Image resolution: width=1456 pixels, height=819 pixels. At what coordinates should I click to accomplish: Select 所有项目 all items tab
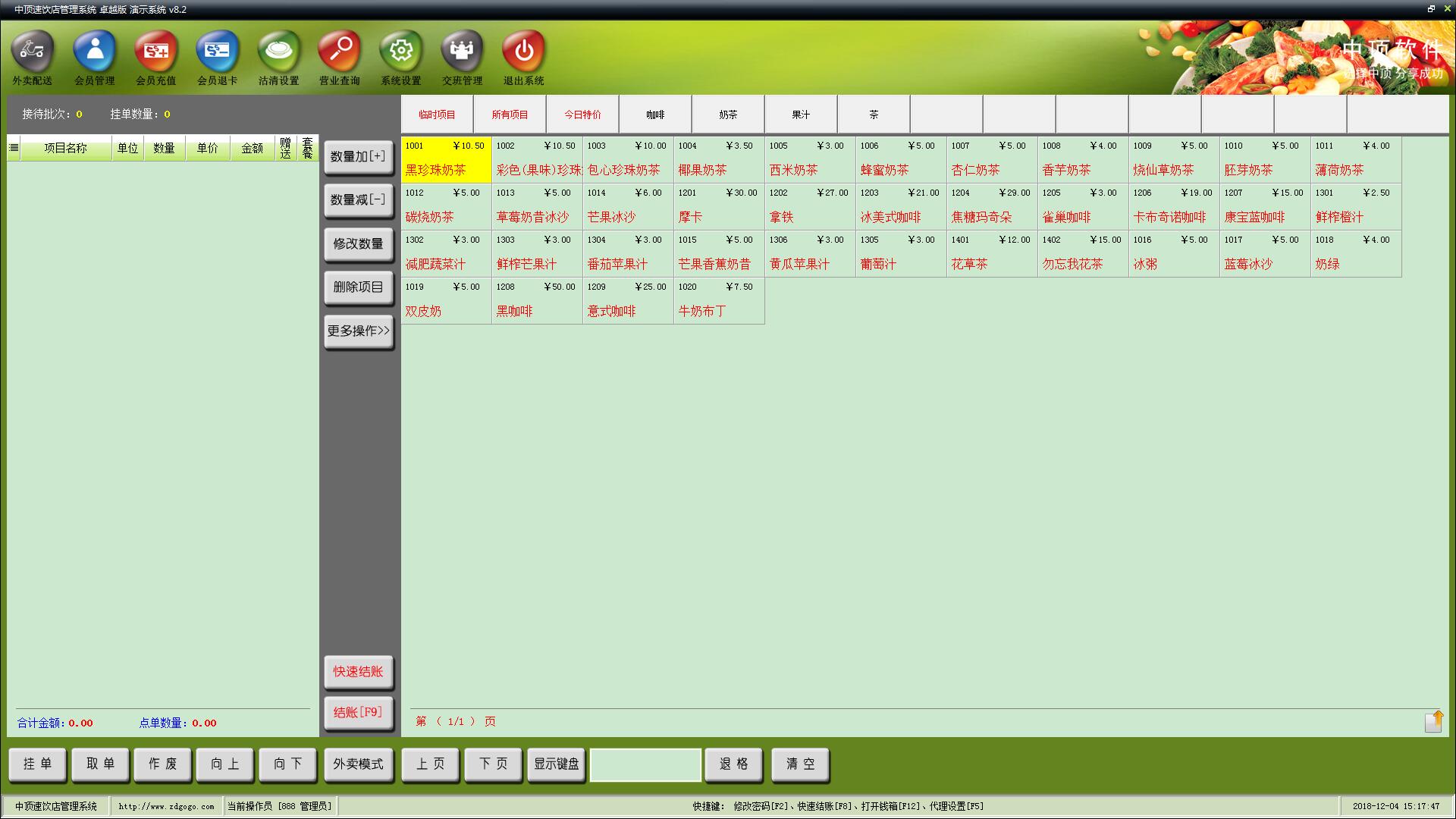click(x=509, y=114)
